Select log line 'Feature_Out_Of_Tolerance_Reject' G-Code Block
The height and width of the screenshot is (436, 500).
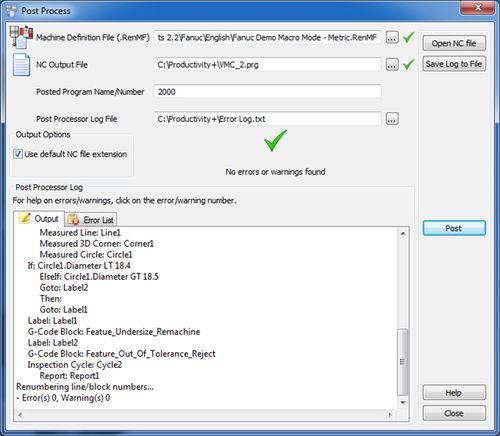tap(122, 354)
